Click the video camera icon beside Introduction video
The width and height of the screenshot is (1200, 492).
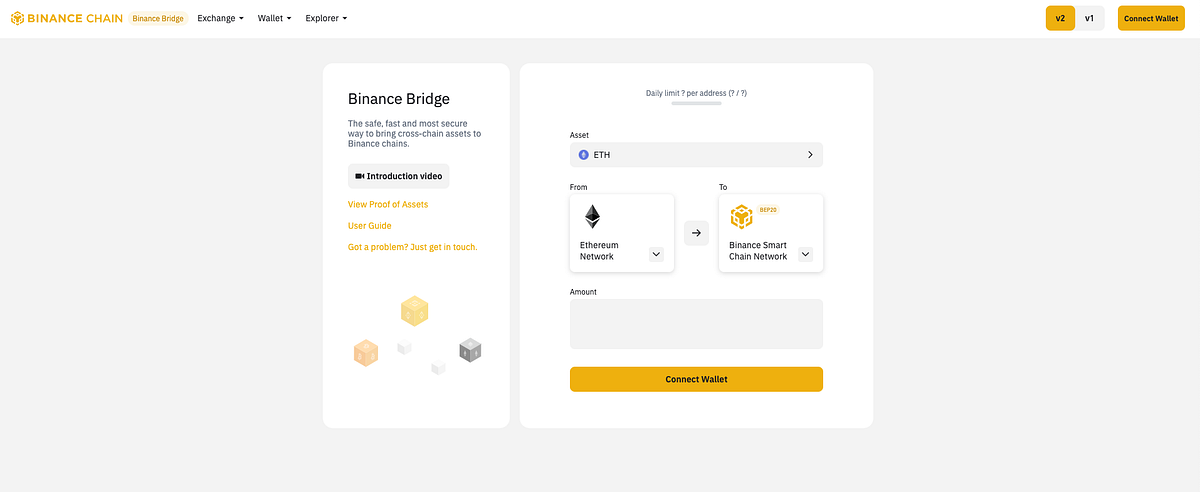(x=360, y=176)
